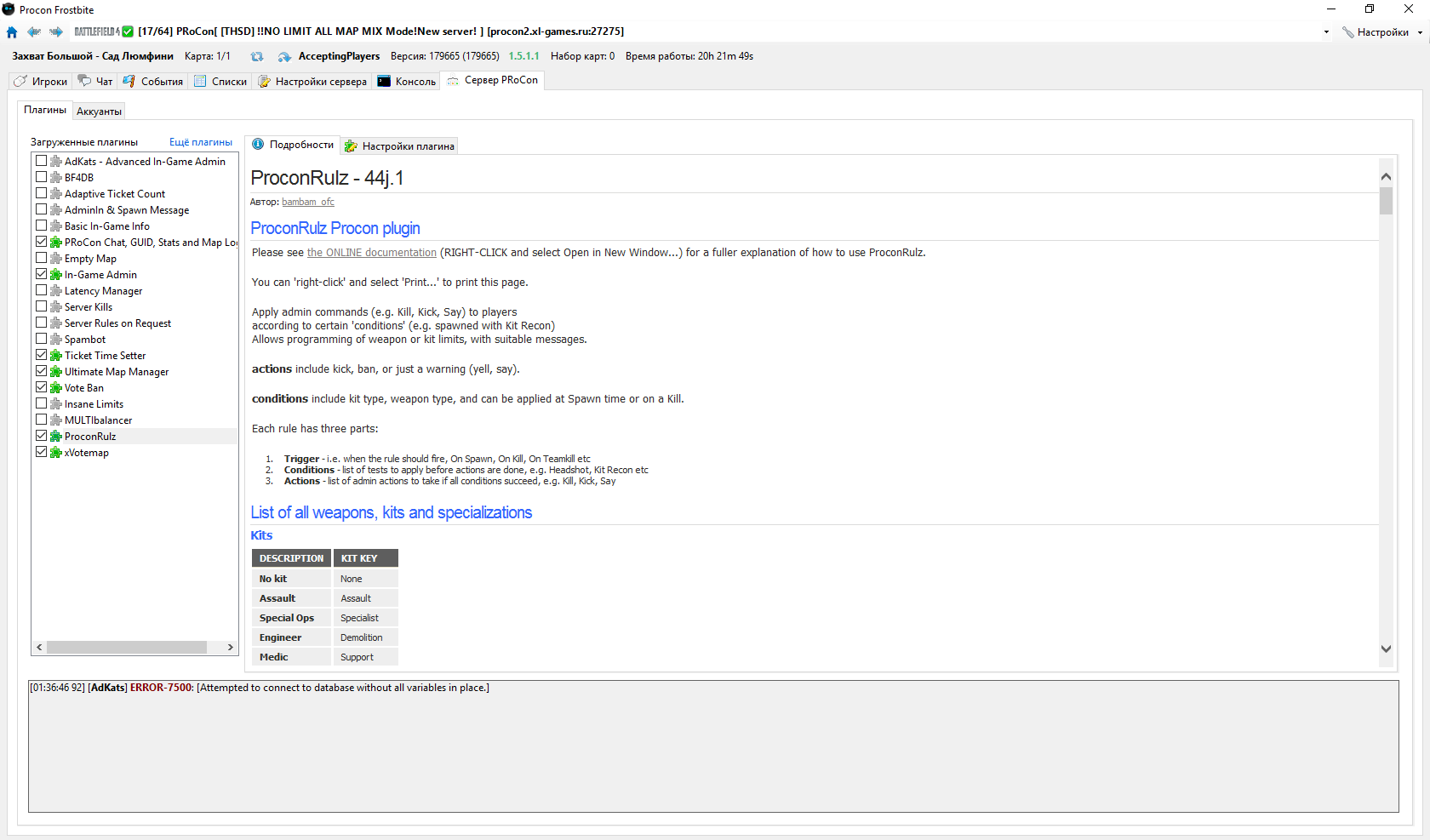
Task: Open the События tab
Action: click(x=153, y=82)
